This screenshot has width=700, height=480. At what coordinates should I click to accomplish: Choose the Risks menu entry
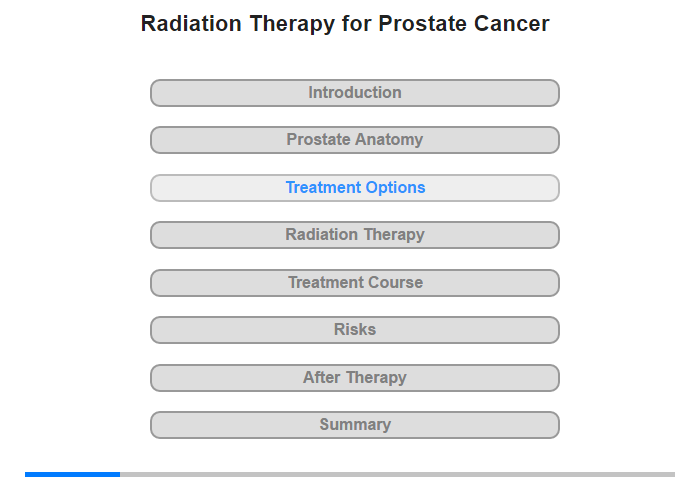tap(355, 330)
